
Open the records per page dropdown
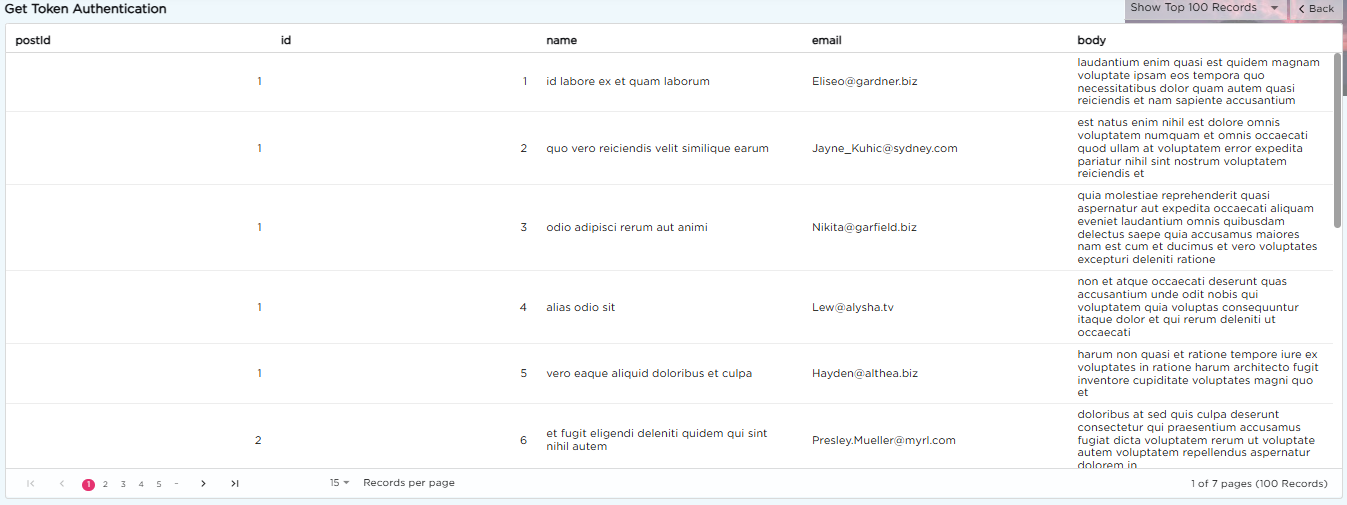click(339, 483)
